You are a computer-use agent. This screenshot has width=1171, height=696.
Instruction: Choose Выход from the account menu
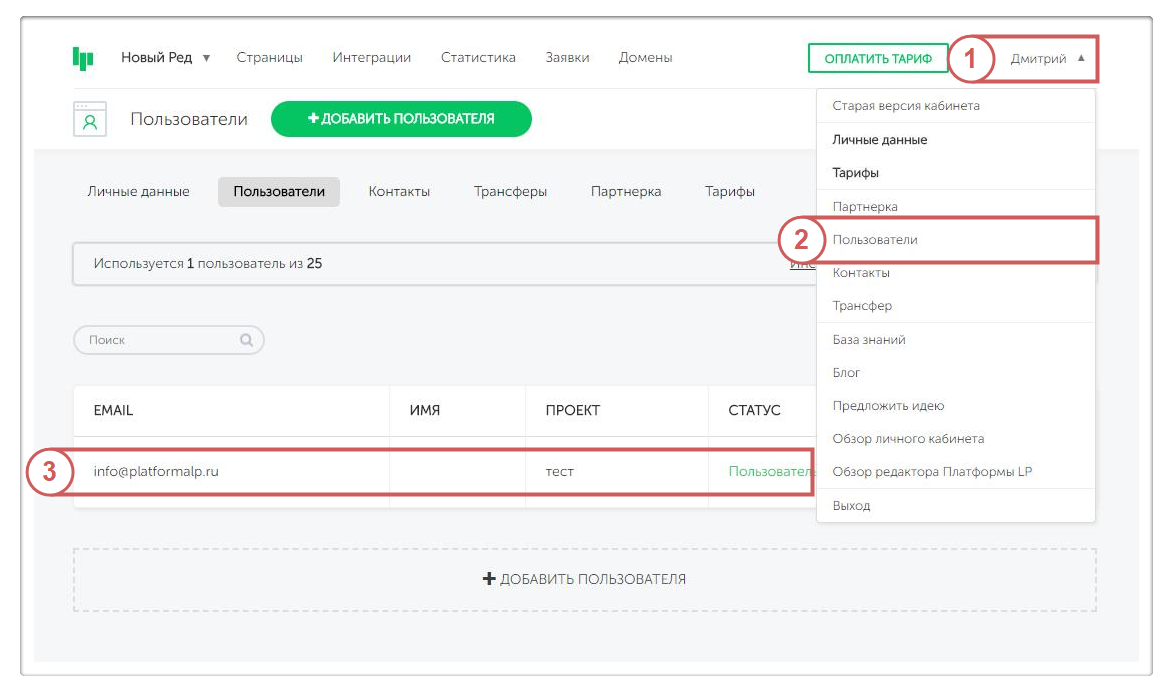tap(851, 506)
